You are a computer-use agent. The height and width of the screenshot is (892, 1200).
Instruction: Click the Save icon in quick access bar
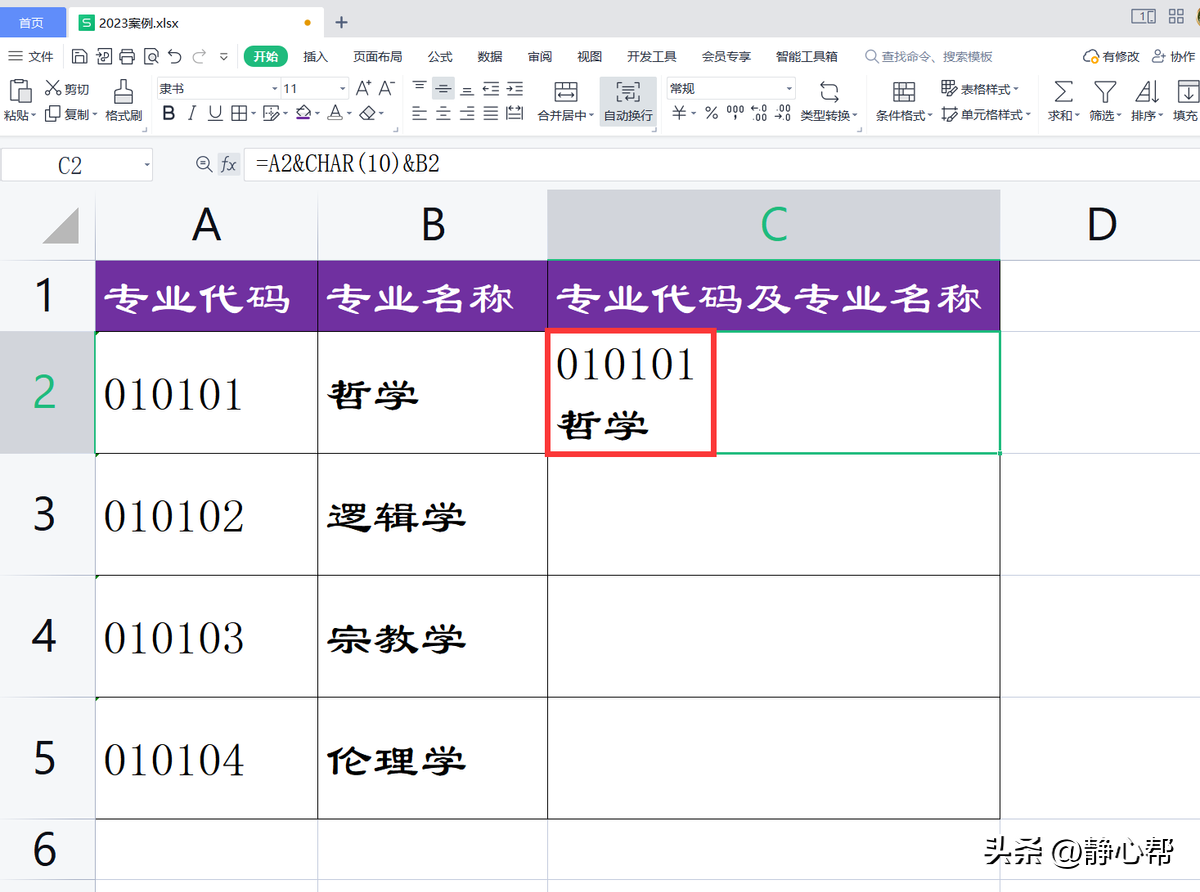80,57
